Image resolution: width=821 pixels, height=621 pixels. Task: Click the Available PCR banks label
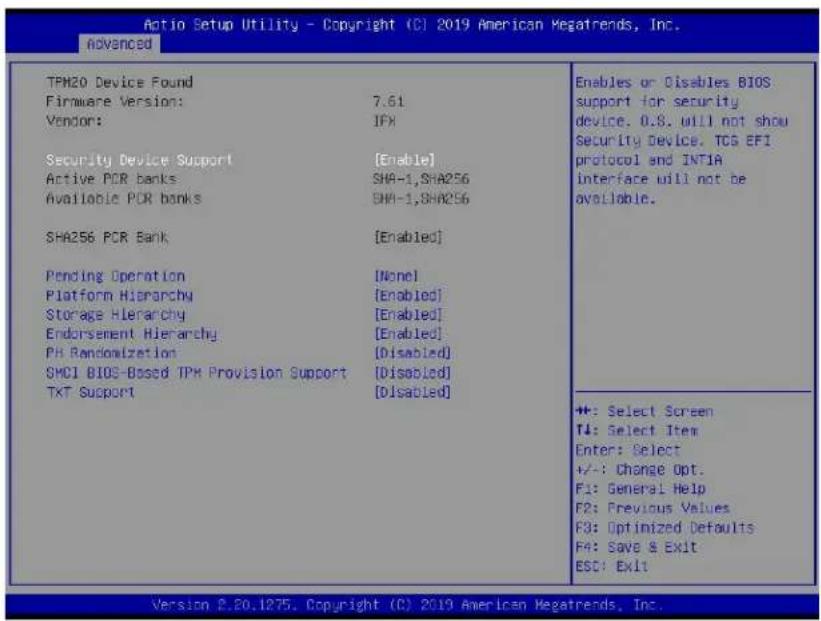click(124, 199)
